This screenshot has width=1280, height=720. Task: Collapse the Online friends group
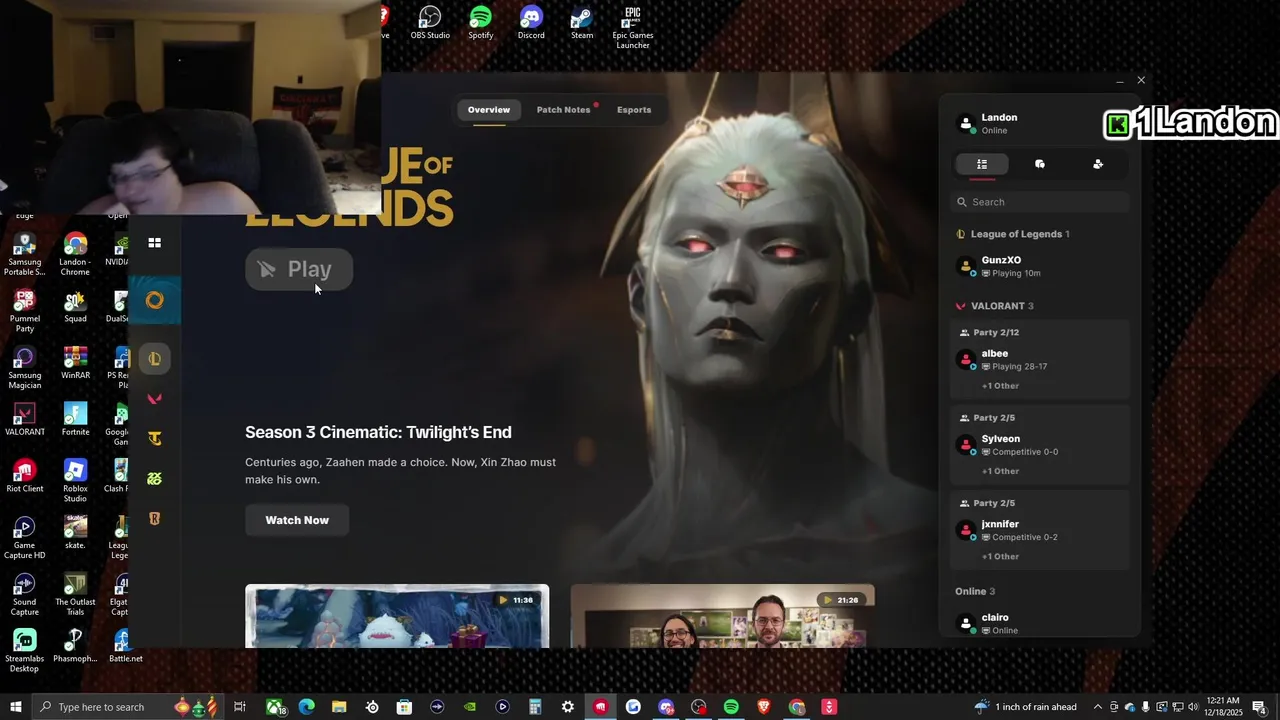pyautogui.click(x=975, y=591)
